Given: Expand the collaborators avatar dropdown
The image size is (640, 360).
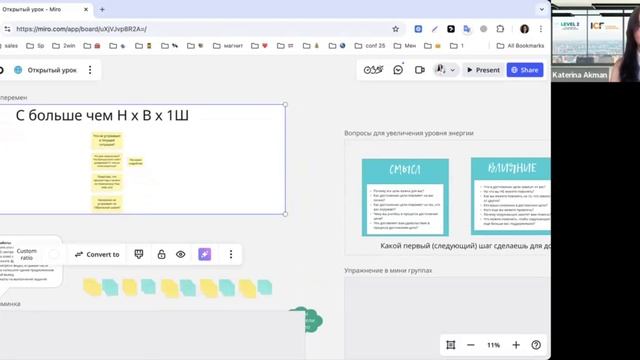Looking at the screenshot, I should pos(453,70).
